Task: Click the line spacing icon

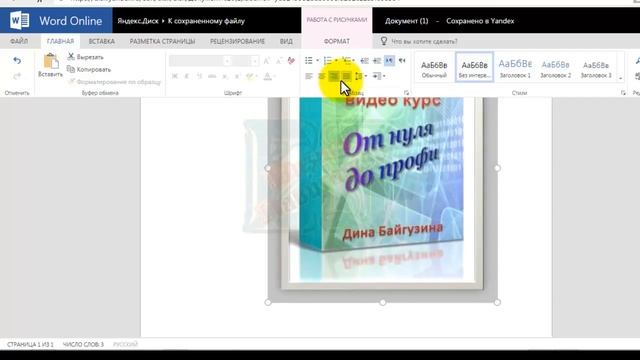Action: tap(358, 76)
